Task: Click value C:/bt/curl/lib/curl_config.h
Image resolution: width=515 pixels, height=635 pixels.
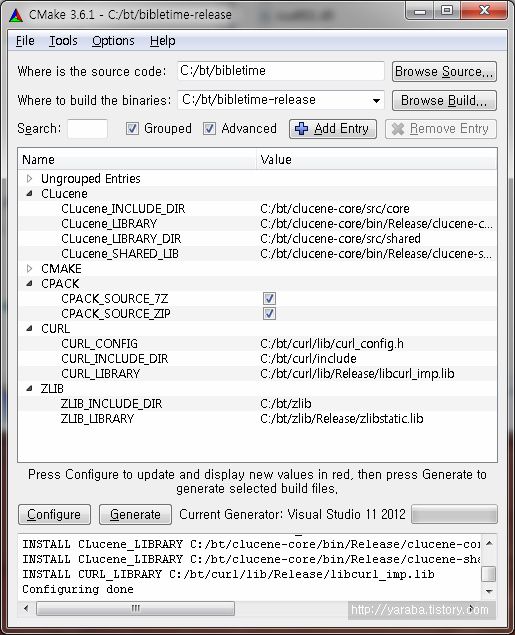Action: (332, 343)
